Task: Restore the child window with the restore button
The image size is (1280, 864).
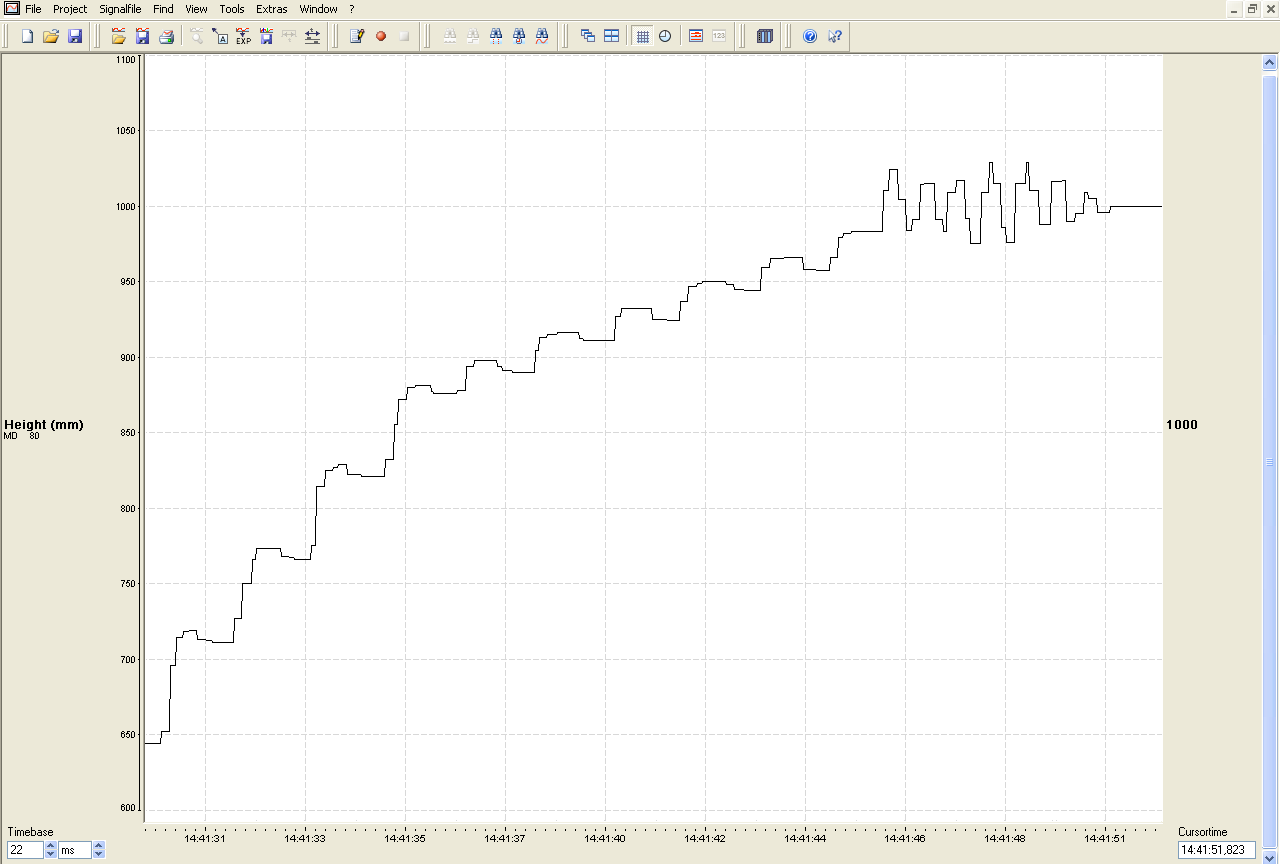Action: (x=1251, y=9)
